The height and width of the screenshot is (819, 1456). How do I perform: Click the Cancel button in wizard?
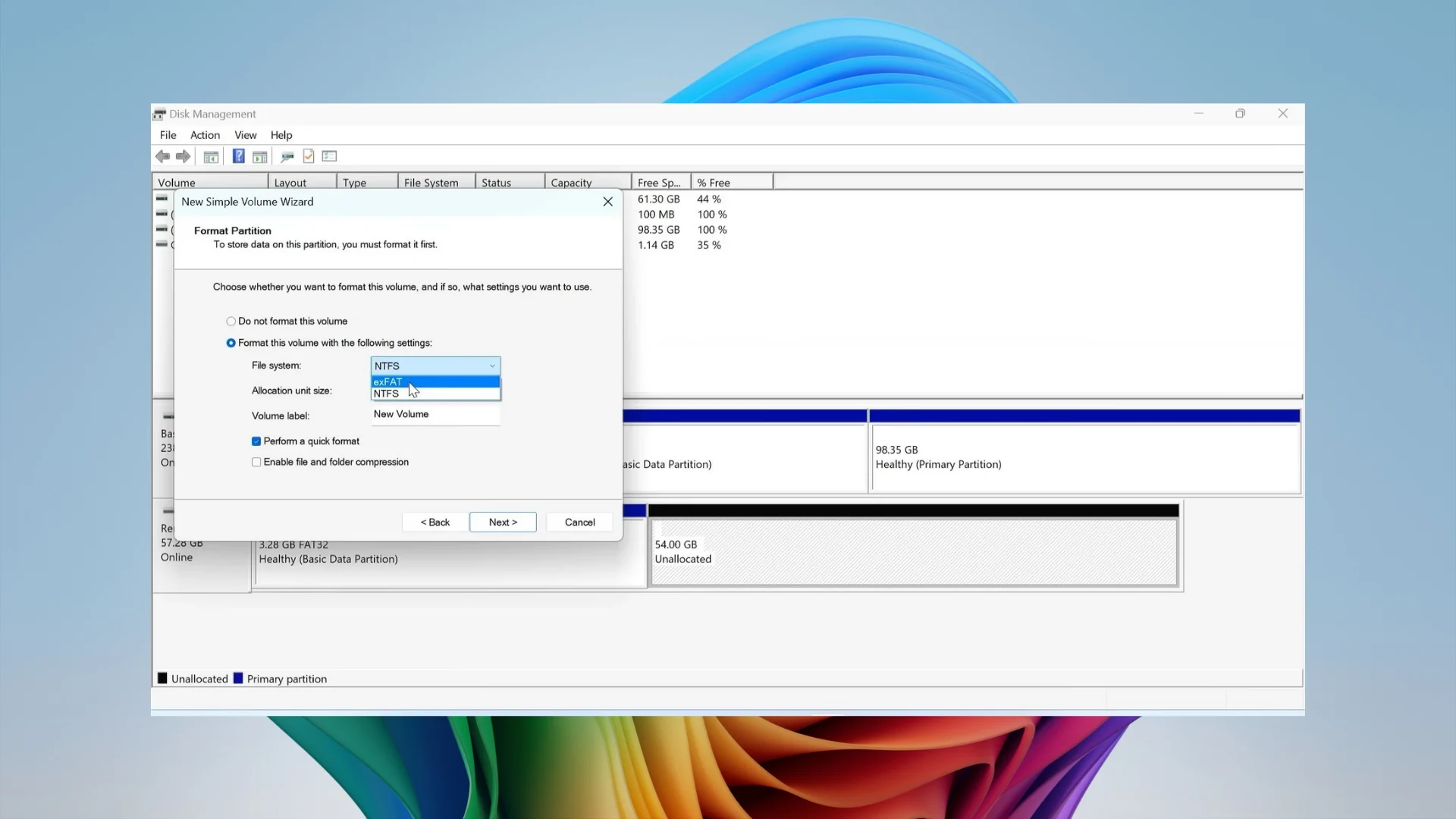579,522
